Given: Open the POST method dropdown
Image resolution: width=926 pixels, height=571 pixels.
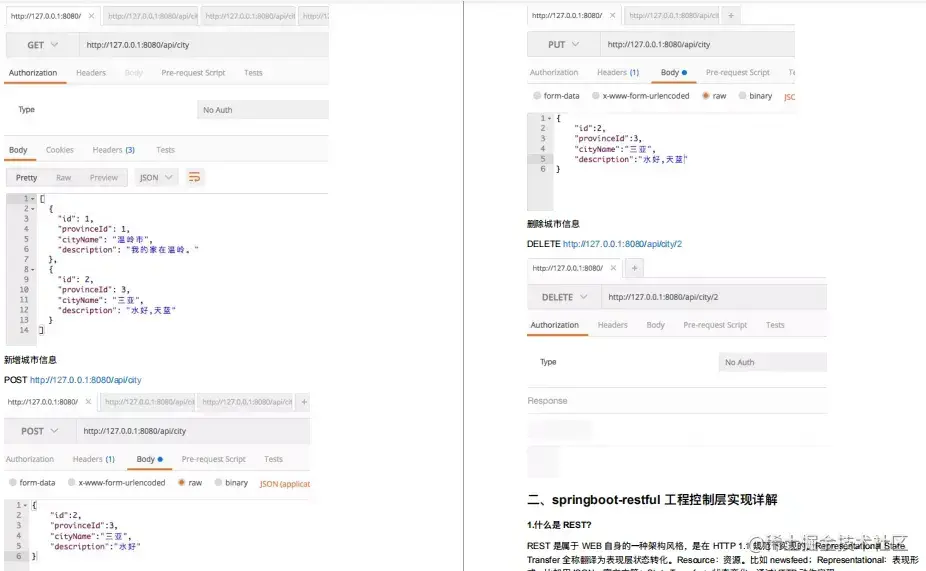Looking at the screenshot, I should (x=40, y=431).
